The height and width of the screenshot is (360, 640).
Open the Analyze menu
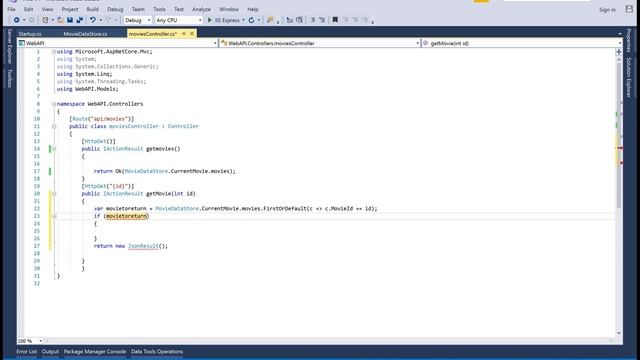coord(201,9)
